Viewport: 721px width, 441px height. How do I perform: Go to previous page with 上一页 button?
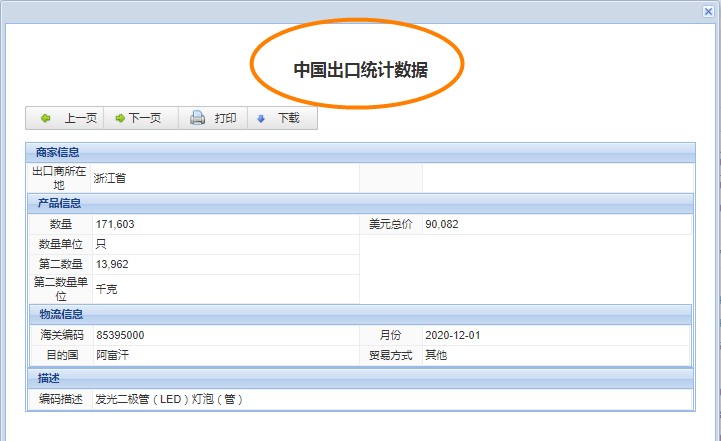point(65,118)
